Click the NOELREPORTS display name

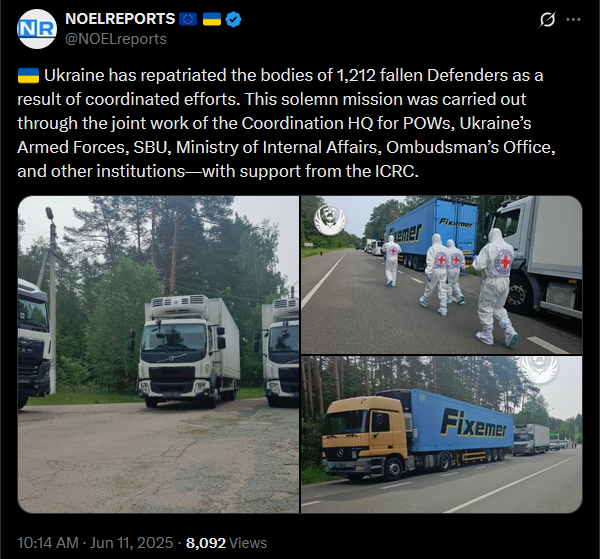tap(120, 19)
